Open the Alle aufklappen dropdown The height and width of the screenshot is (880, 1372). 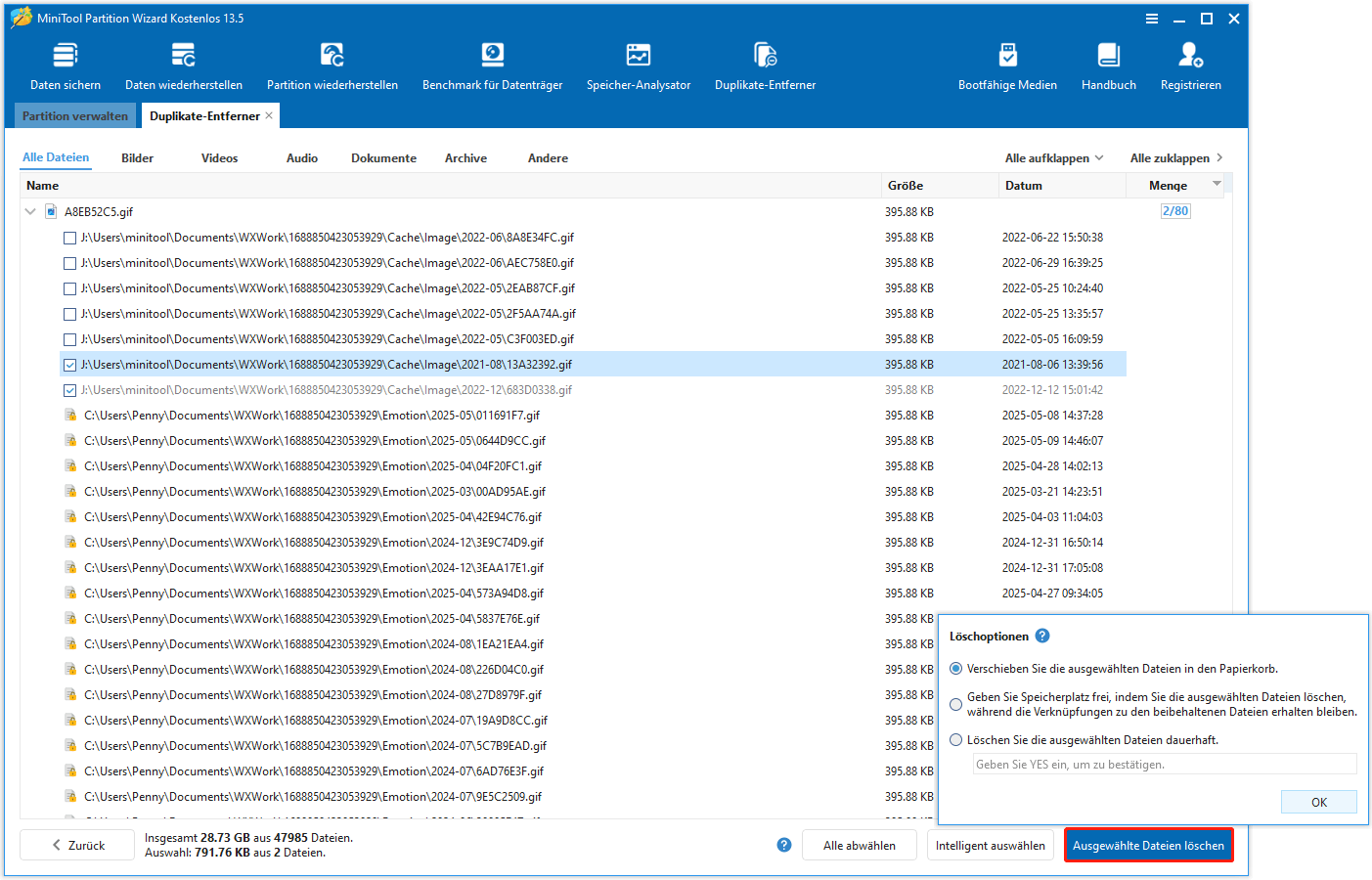pos(1054,157)
